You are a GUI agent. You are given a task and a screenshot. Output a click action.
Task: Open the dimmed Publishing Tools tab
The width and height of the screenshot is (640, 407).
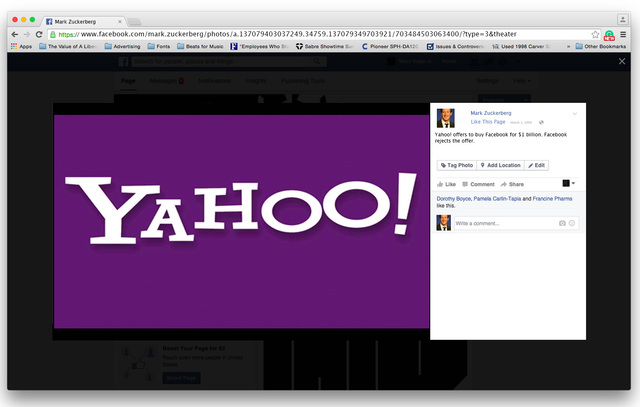(303, 81)
